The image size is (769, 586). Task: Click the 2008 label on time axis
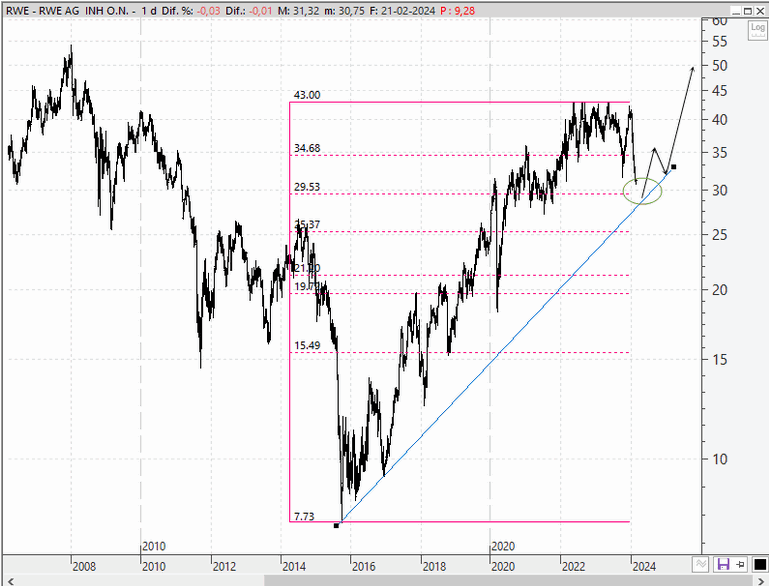point(84,567)
